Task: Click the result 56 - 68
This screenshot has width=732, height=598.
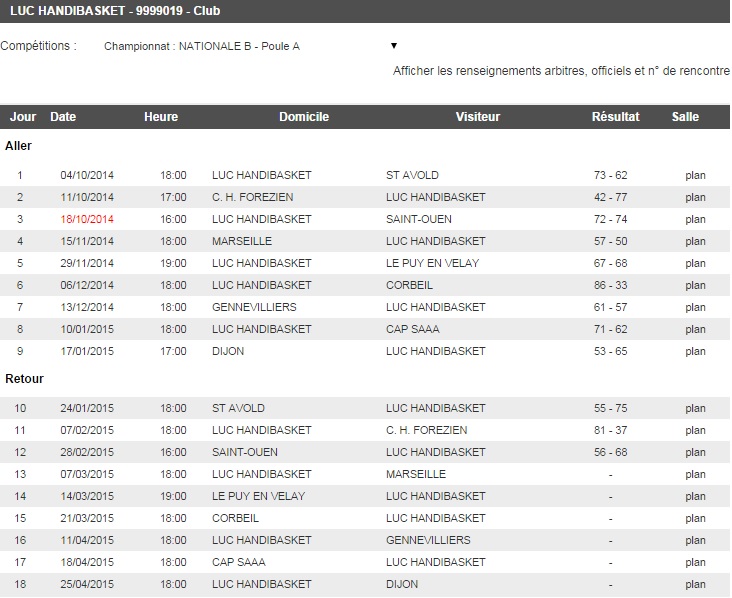Action: tap(610, 452)
